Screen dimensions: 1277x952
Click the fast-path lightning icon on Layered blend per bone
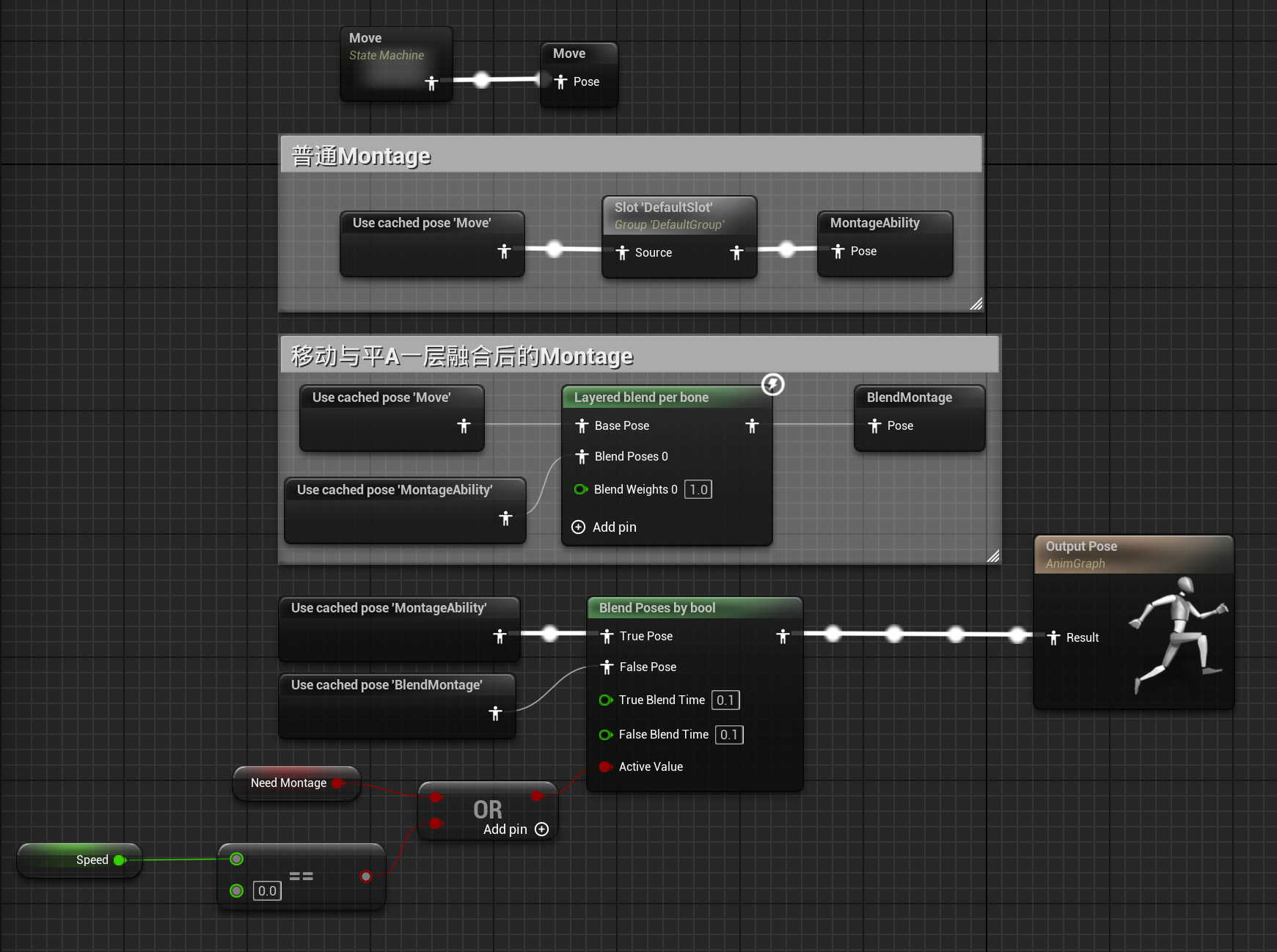click(x=773, y=385)
